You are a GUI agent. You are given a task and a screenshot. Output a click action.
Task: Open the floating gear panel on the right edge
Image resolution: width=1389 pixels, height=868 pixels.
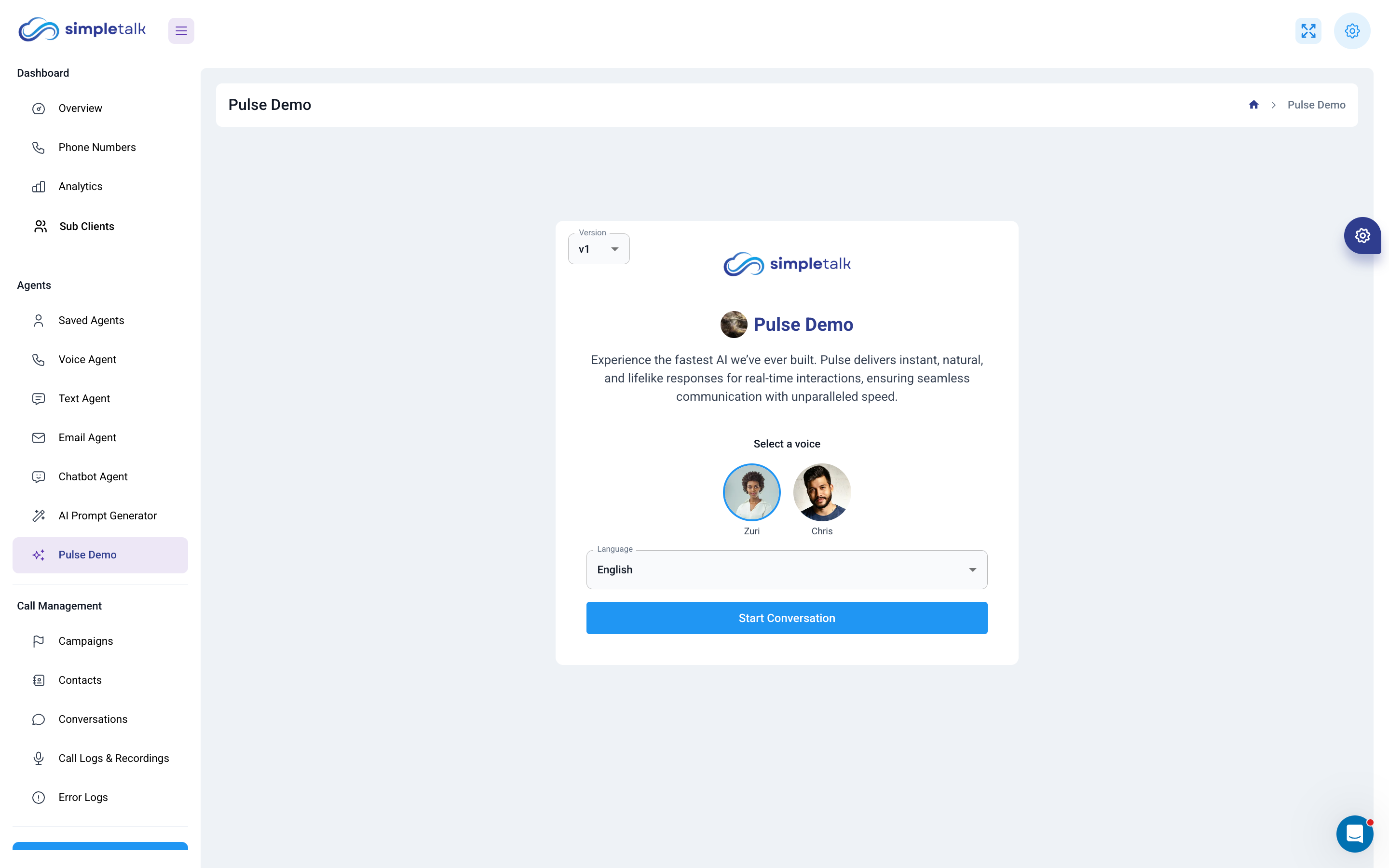pyautogui.click(x=1363, y=235)
